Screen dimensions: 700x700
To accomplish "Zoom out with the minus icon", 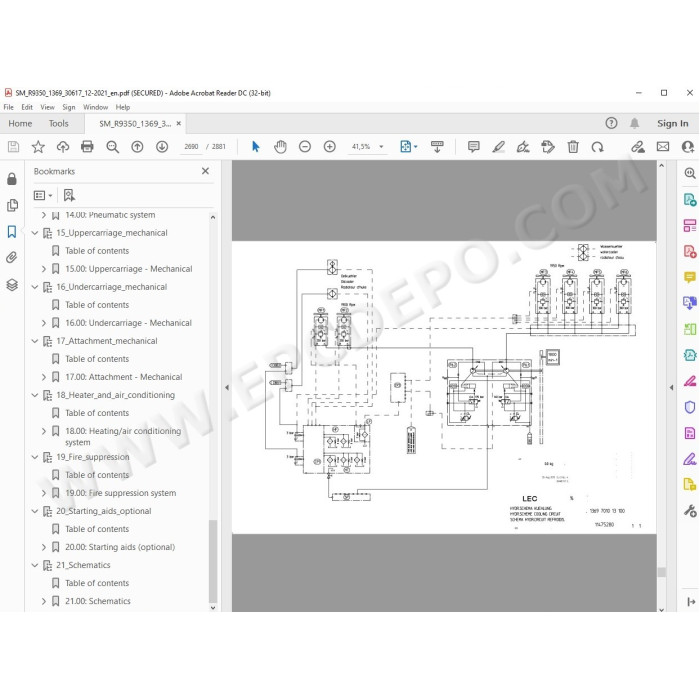I will pyautogui.click(x=305, y=146).
